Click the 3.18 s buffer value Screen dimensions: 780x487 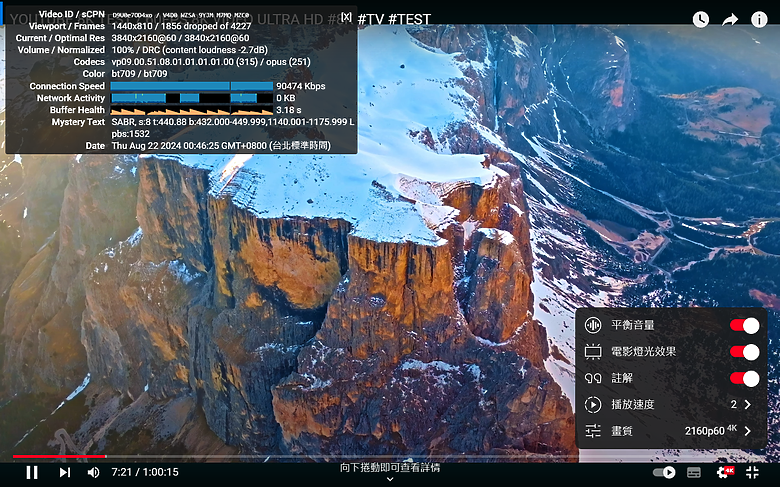point(289,110)
